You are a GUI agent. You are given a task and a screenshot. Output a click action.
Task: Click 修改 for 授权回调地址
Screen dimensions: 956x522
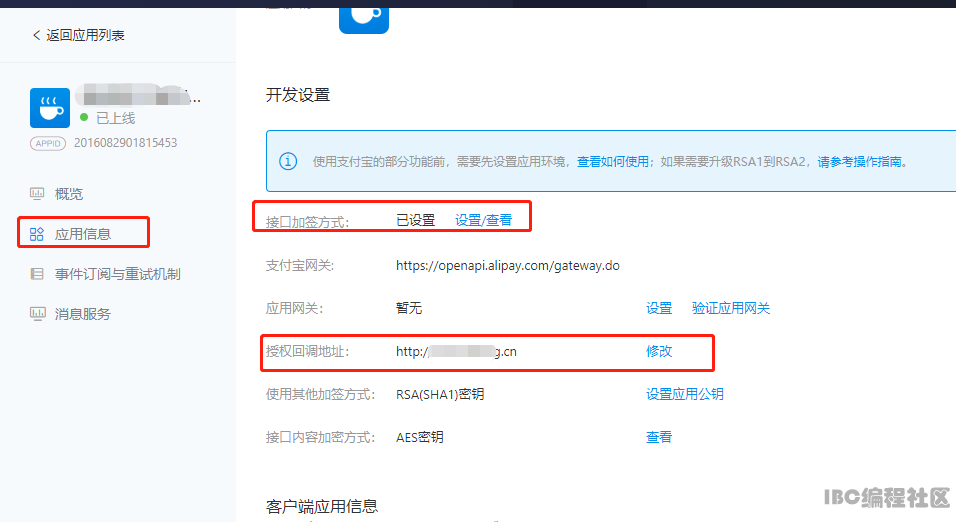[x=659, y=351]
